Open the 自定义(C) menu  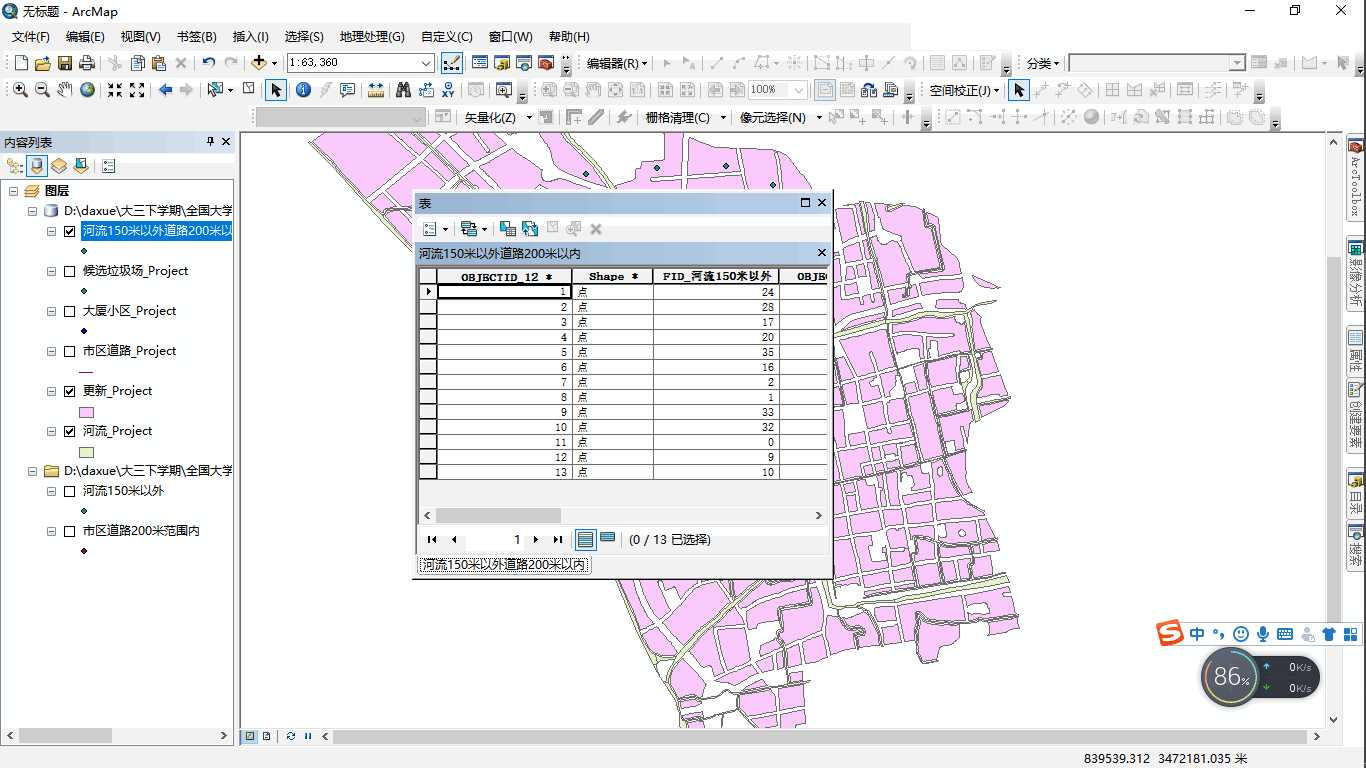coord(447,36)
